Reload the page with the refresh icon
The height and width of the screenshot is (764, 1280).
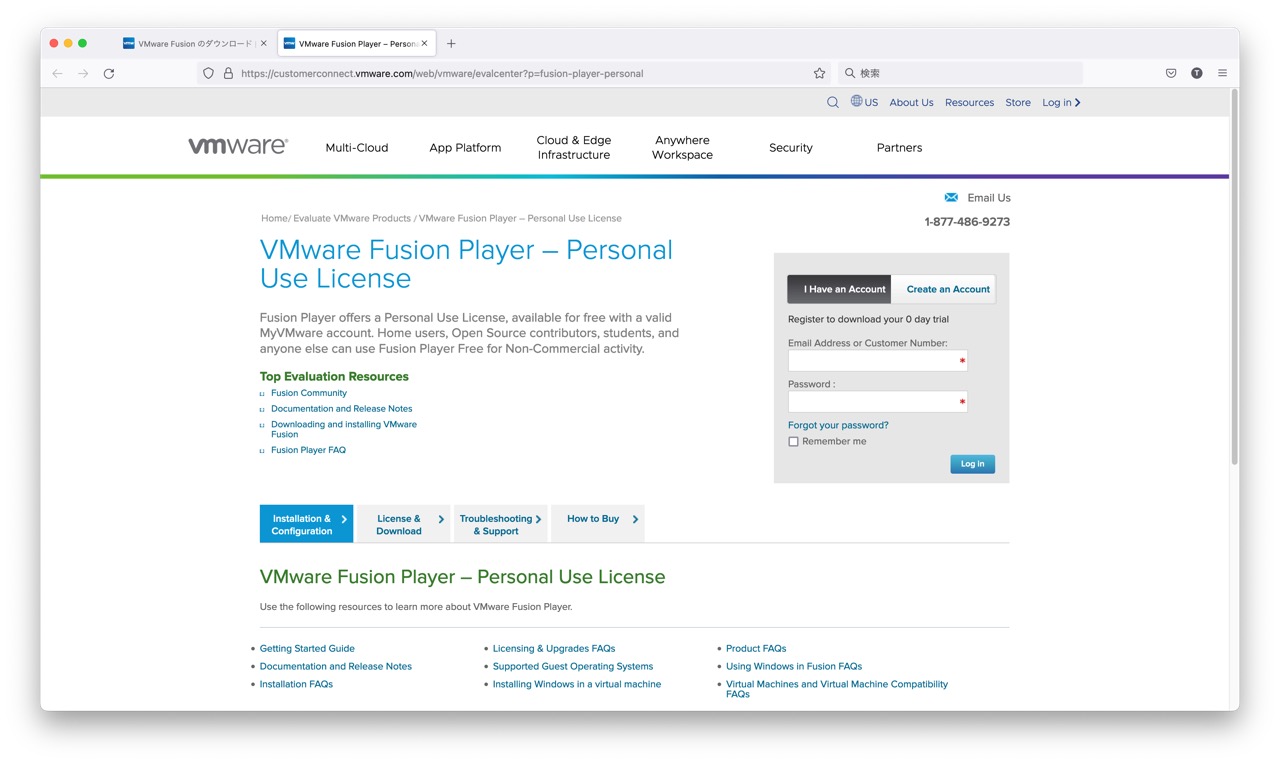coord(109,73)
